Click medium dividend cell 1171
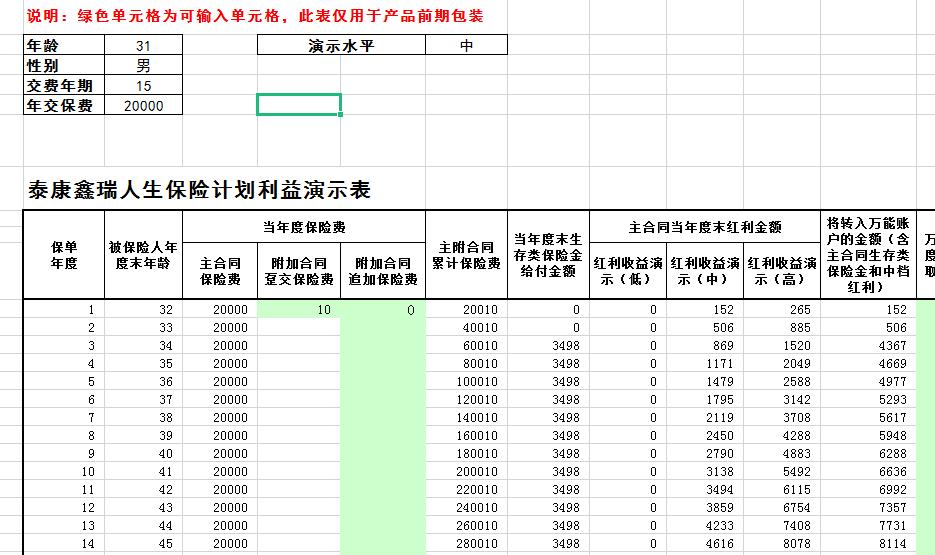 point(705,363)
